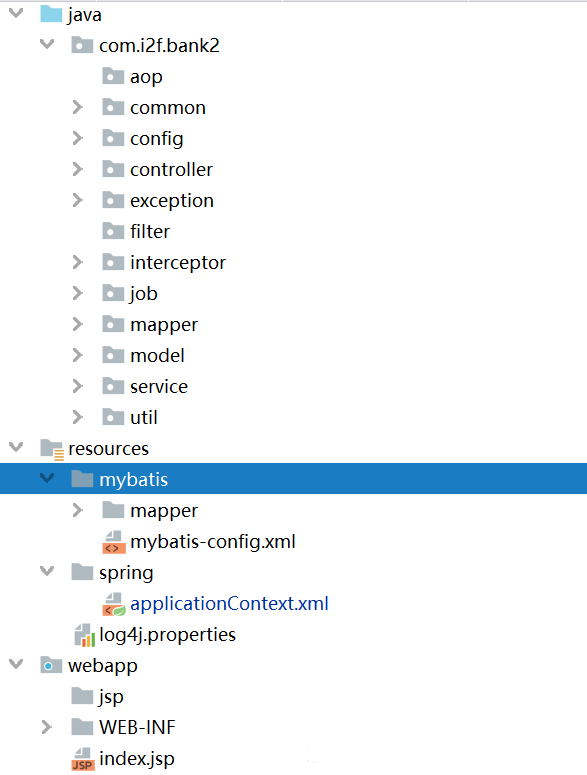Click the java source folder icon
Screen dimensions: 587x775
(51, 14)
